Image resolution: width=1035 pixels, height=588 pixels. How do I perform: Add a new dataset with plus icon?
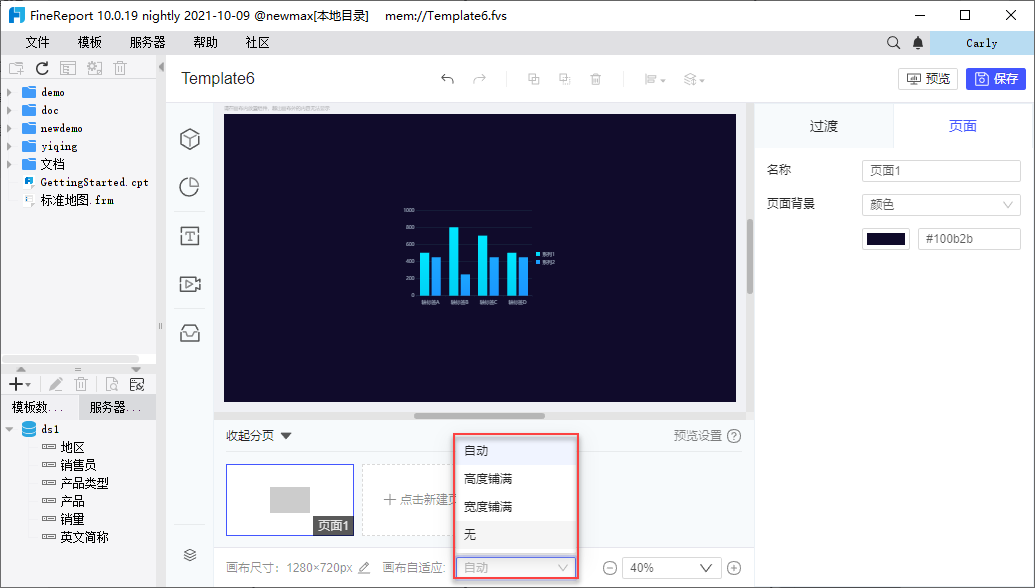20,384
